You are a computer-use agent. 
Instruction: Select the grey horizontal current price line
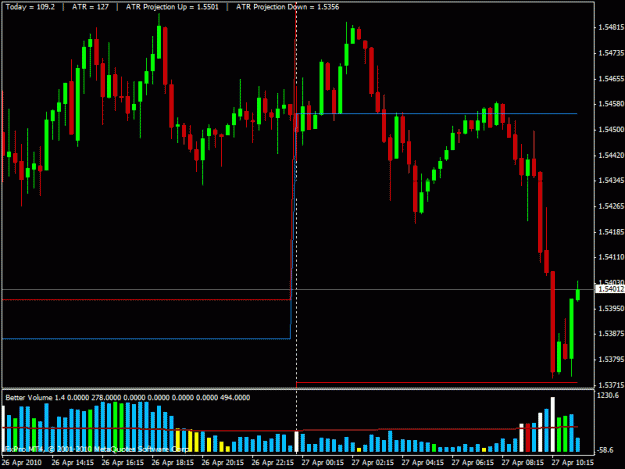298,289
